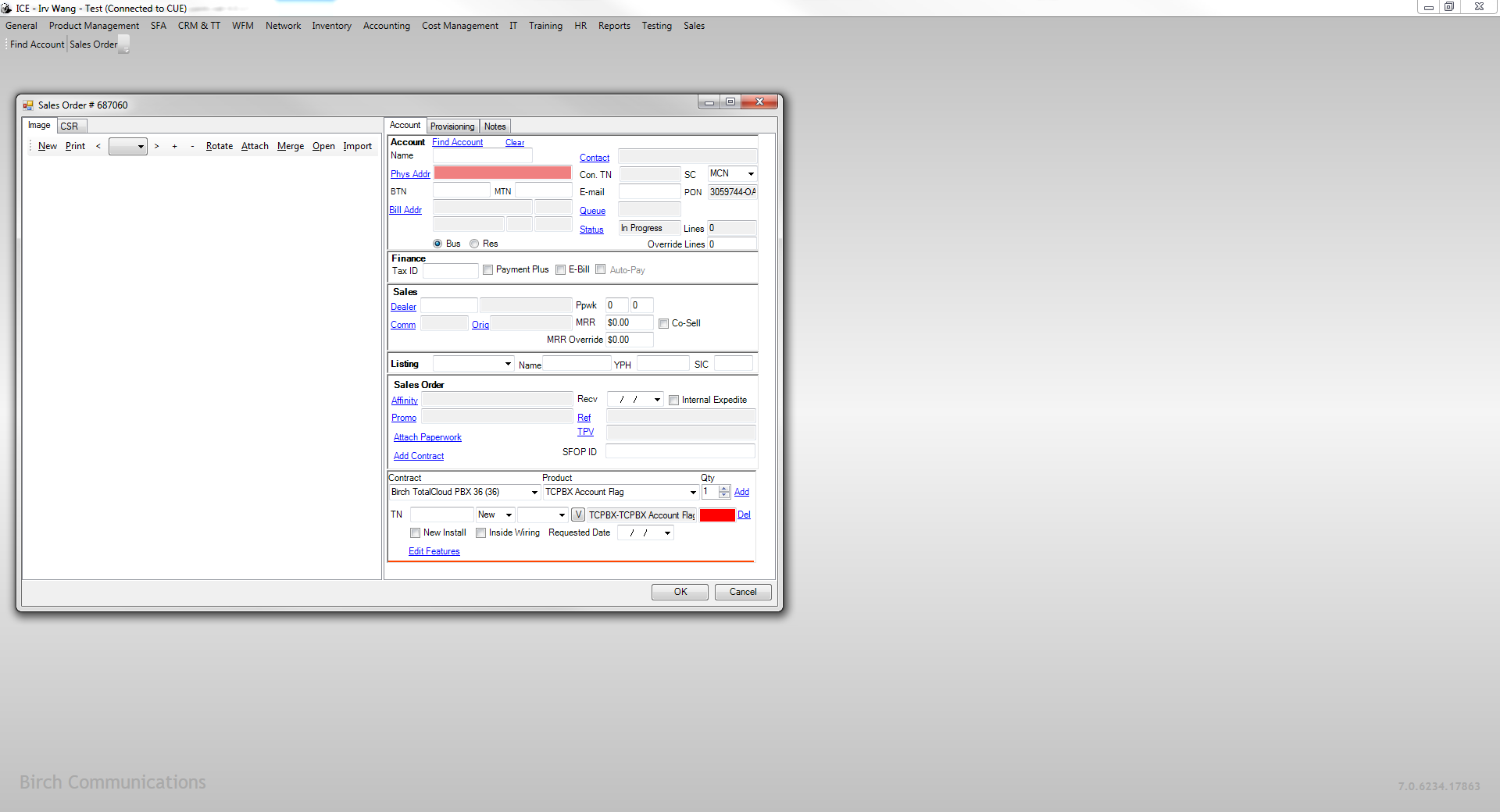This screenshot has width=1500, height=812.
Task: Open the Accounting menu
Action: point(386,26)
